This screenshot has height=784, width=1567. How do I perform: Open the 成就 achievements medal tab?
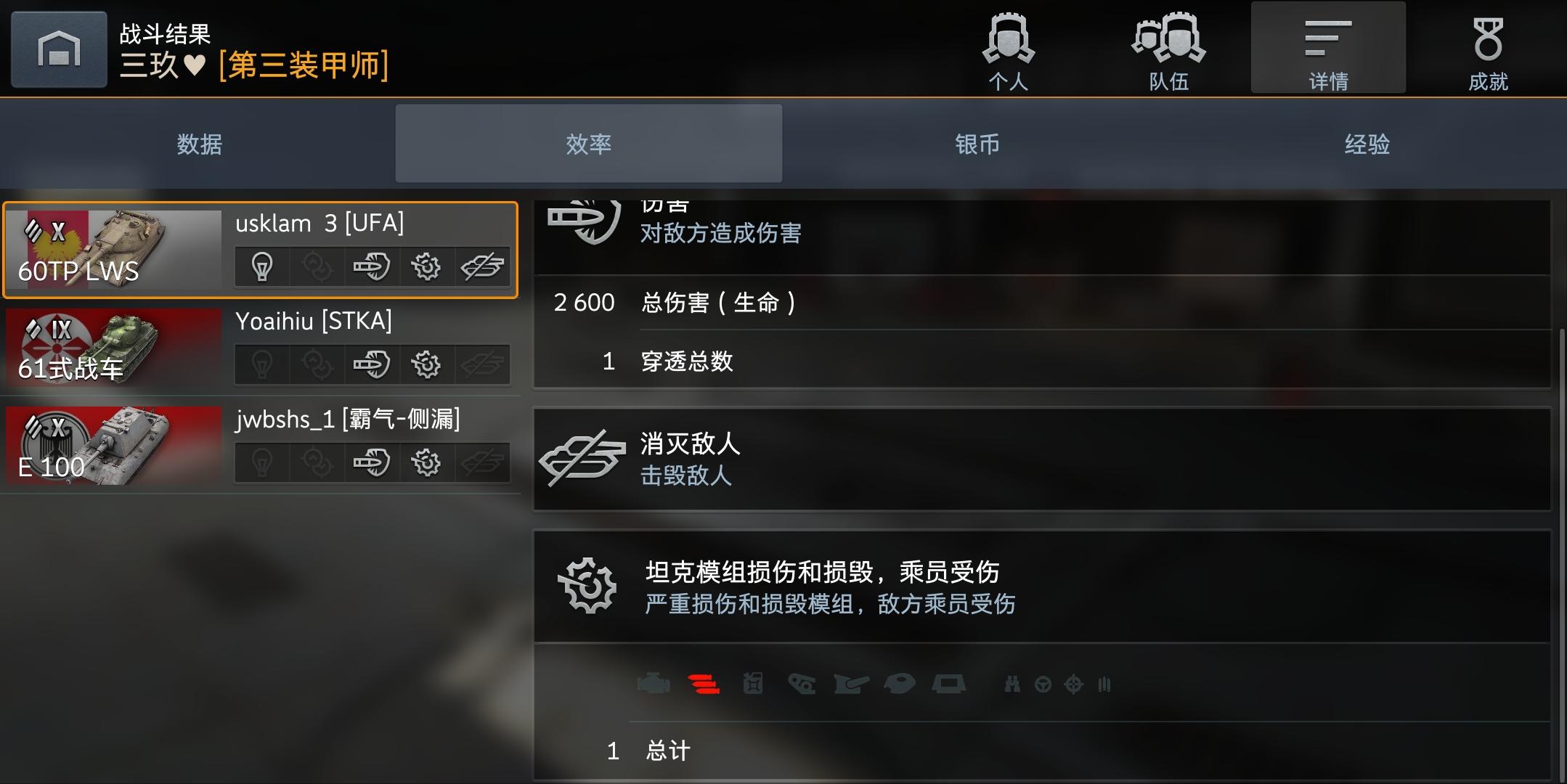coord(1488,49)
